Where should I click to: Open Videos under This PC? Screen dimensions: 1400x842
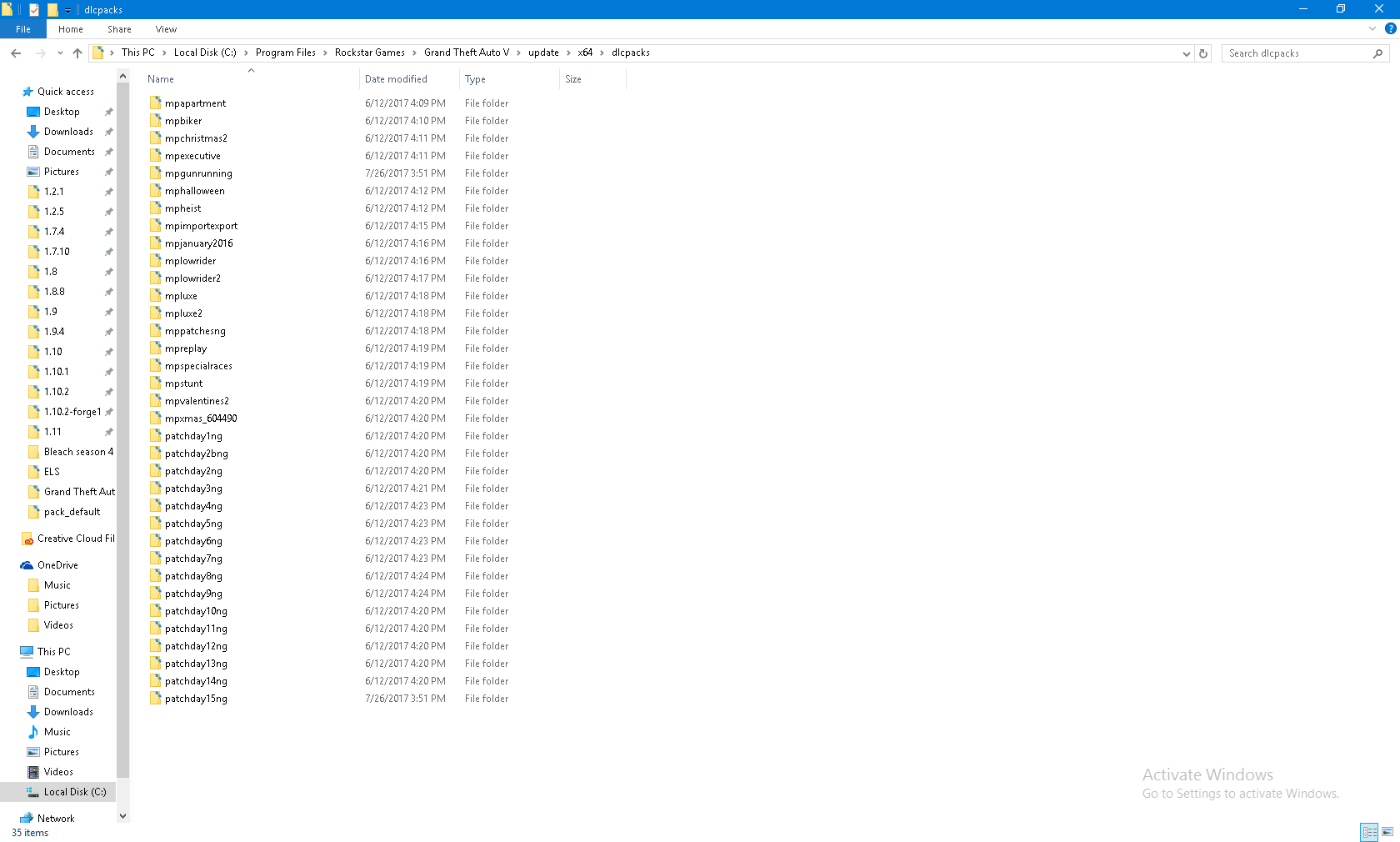pyautogui.click(x=58, y=772)
